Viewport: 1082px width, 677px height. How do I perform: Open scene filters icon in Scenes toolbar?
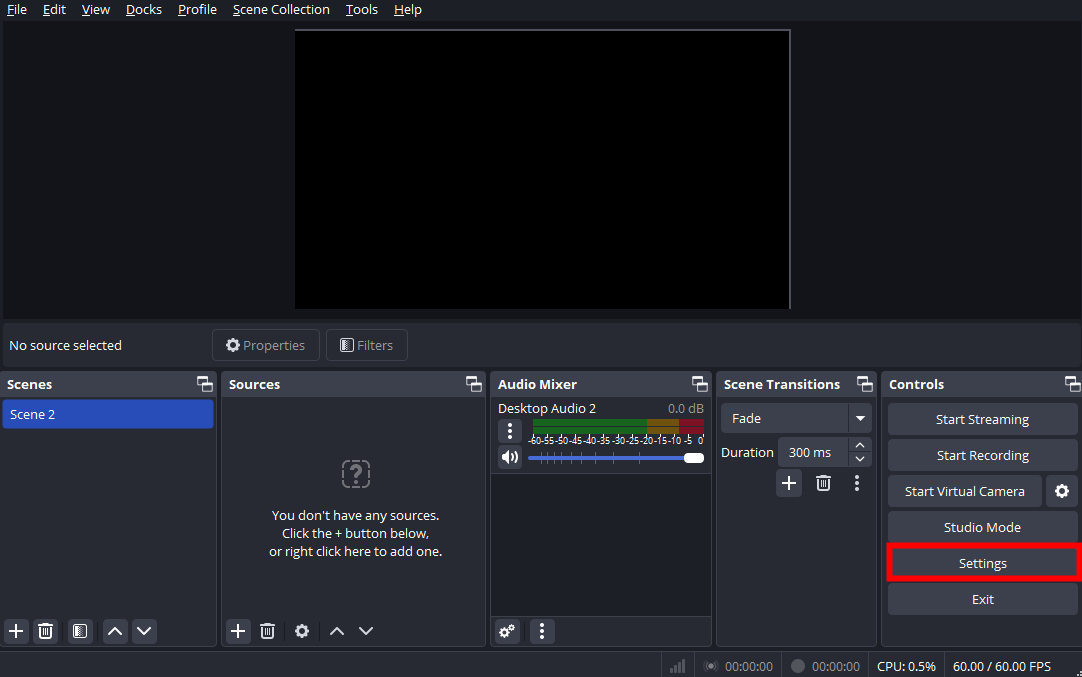(80, 631)
